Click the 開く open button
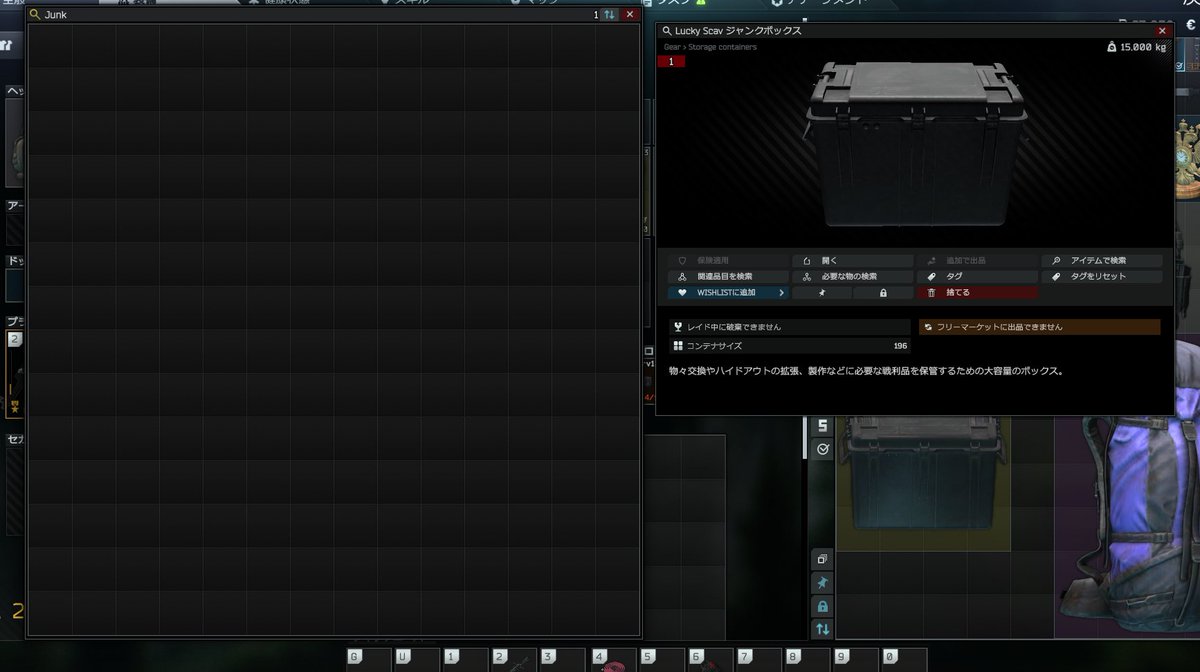The height and width of the screenshot is (672, 1200). (851, 260)
